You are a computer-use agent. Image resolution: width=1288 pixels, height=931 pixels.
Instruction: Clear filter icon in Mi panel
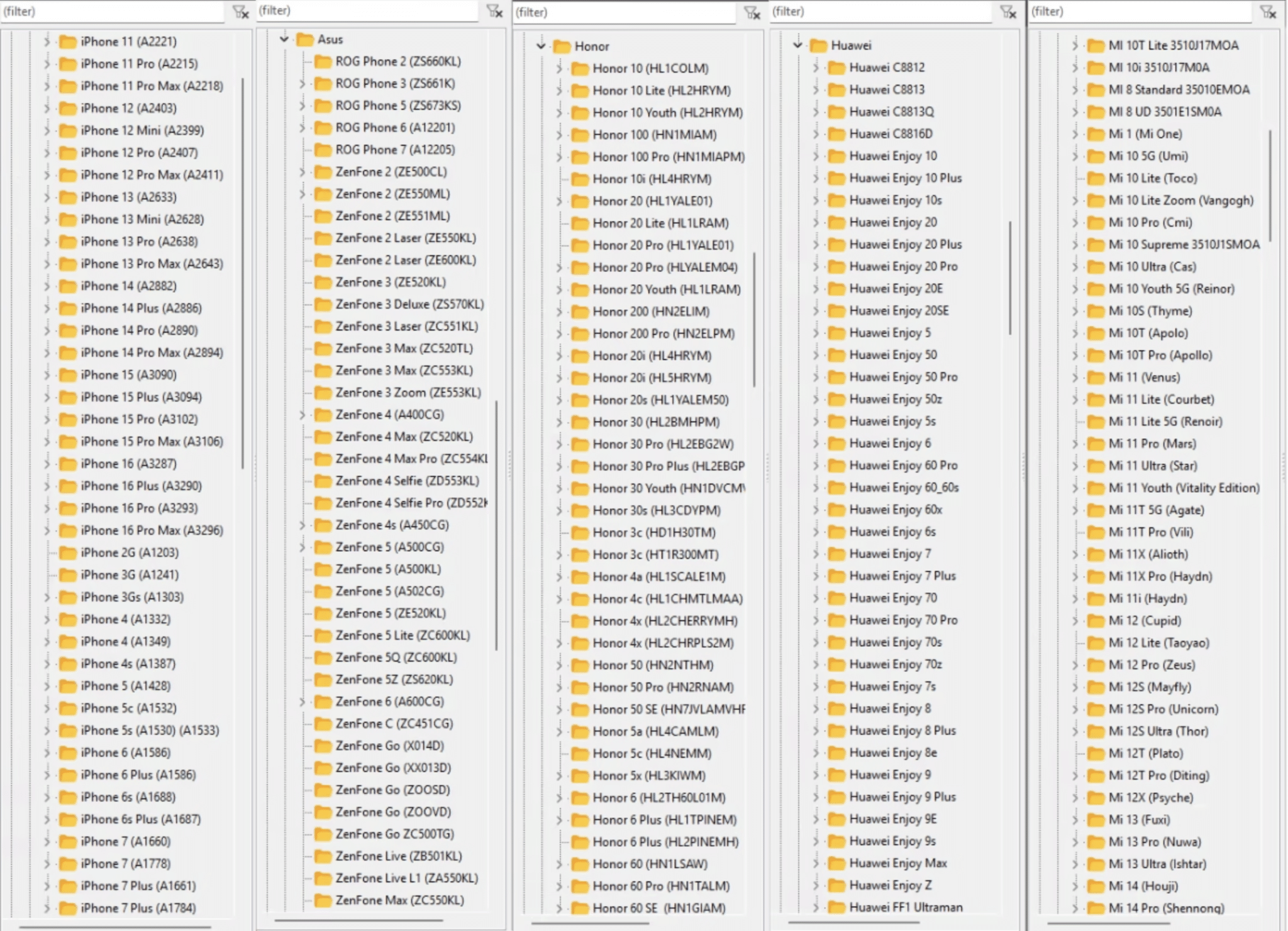[x=1268, y=12]
